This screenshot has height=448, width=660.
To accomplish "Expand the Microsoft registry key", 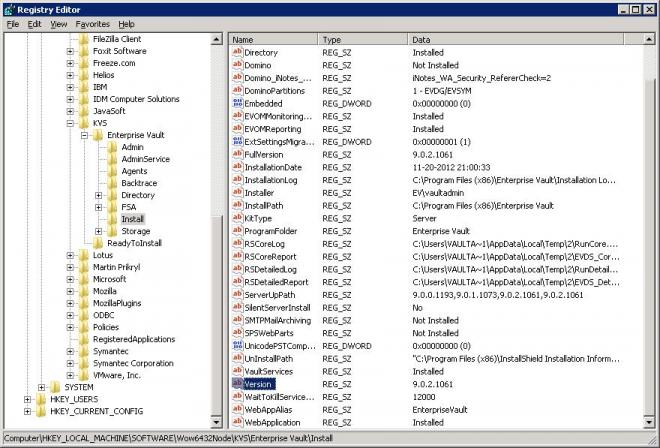I will click(70, 279).
